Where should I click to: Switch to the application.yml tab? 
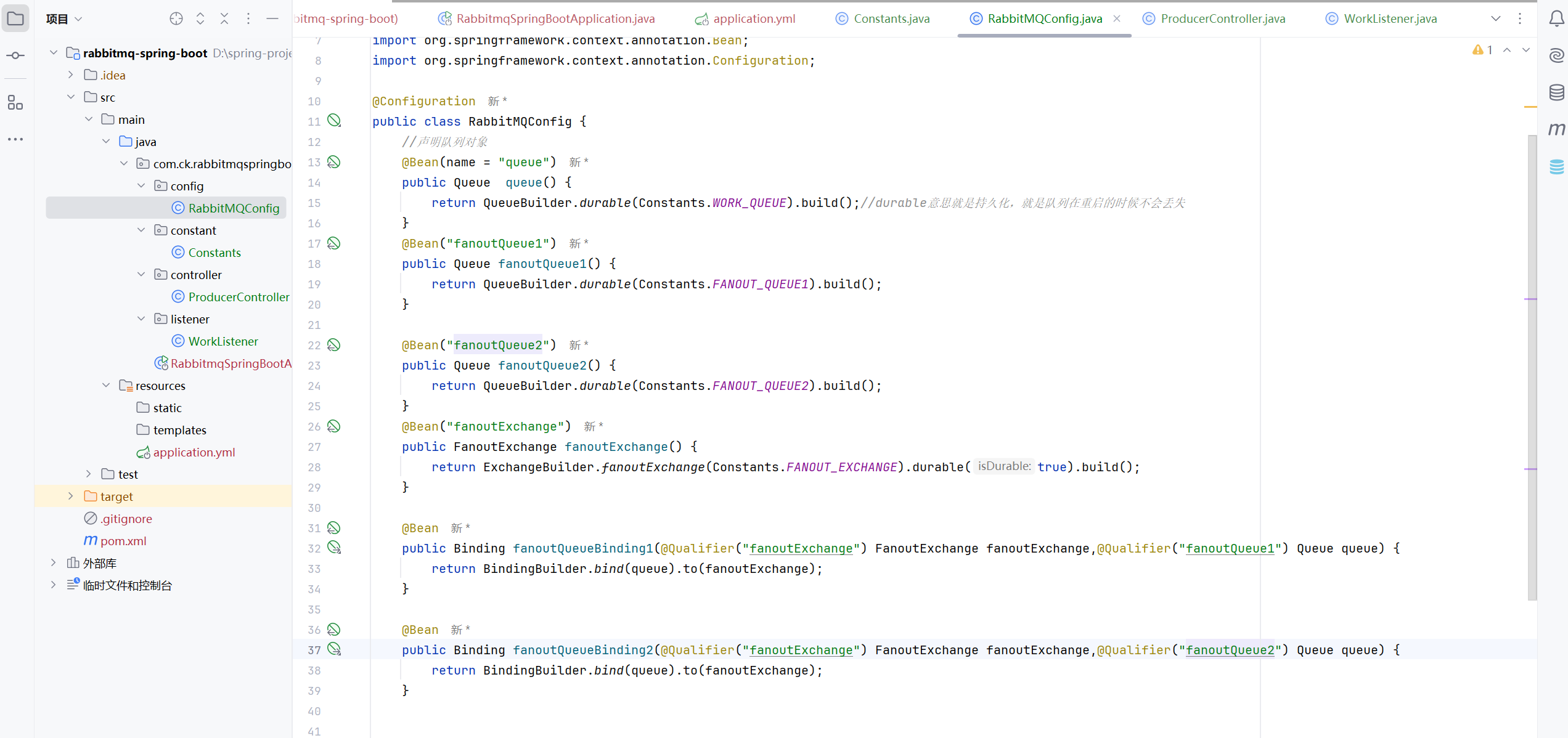(753, 18)
